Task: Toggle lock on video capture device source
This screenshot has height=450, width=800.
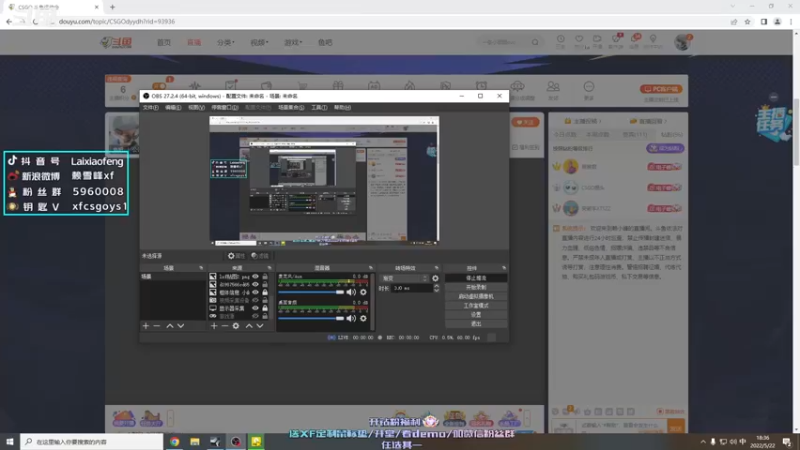Action: point(265,301)
